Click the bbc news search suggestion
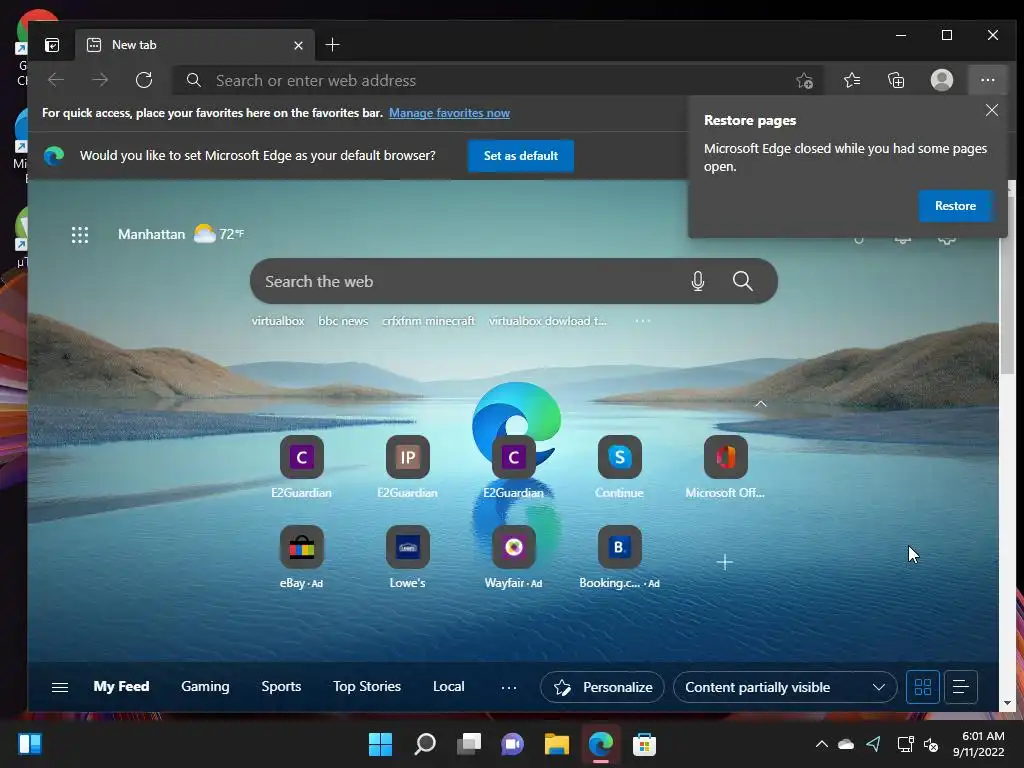This screenshot has height=768, width=1024. click(x=343, y=321)
